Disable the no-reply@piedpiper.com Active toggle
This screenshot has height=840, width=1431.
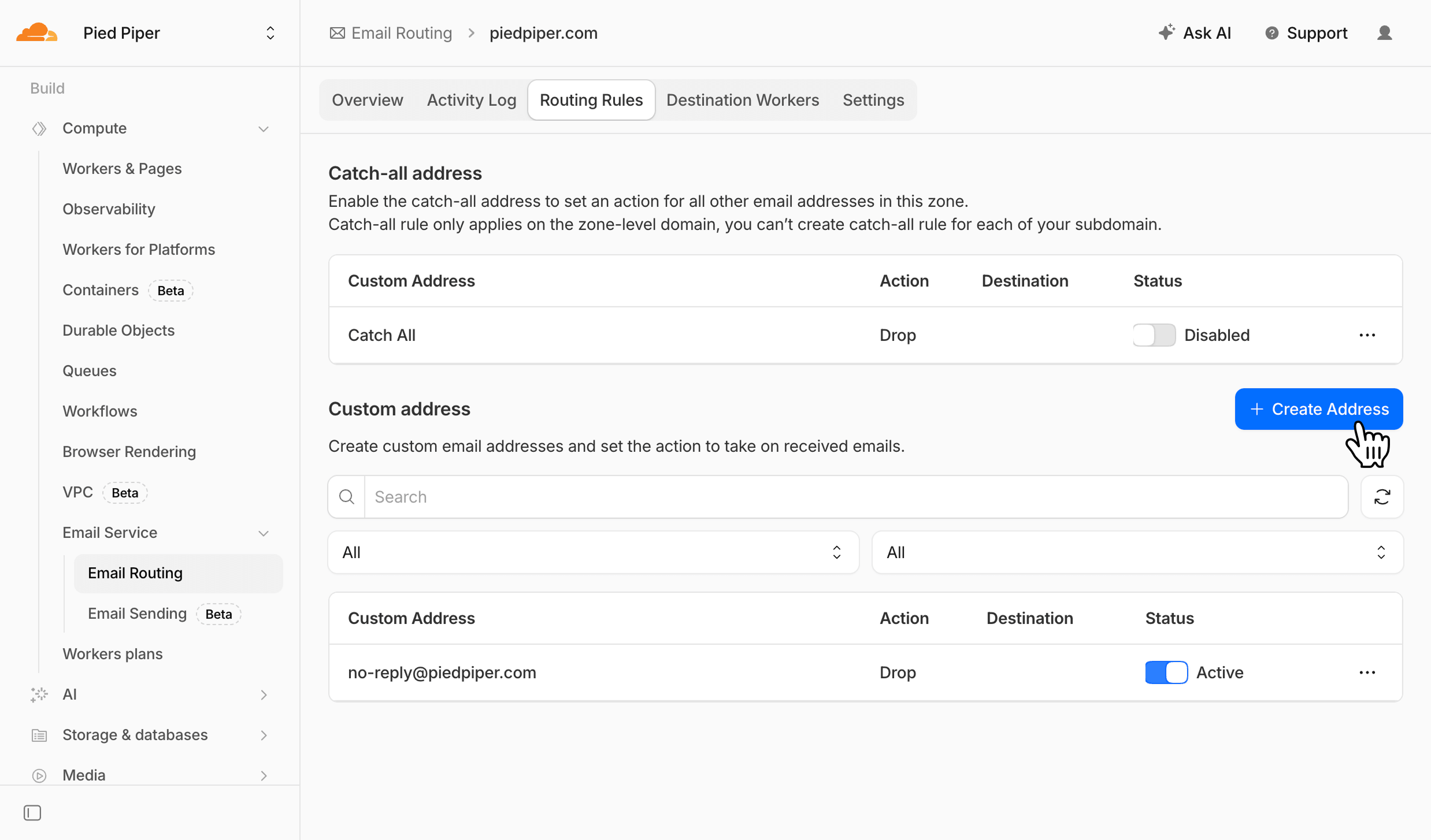pos(1166,672)
